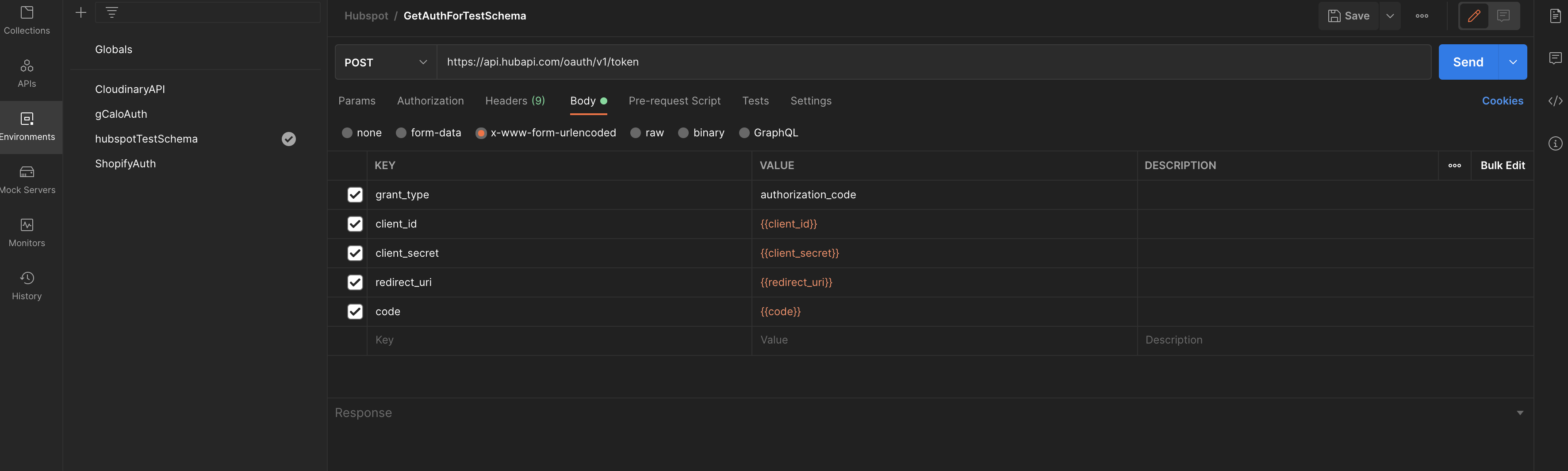Click the {{redirect_uri}} value cell
Image resolution: width=1568 pixels, height=471 pixels.
(x=944, y=282)
